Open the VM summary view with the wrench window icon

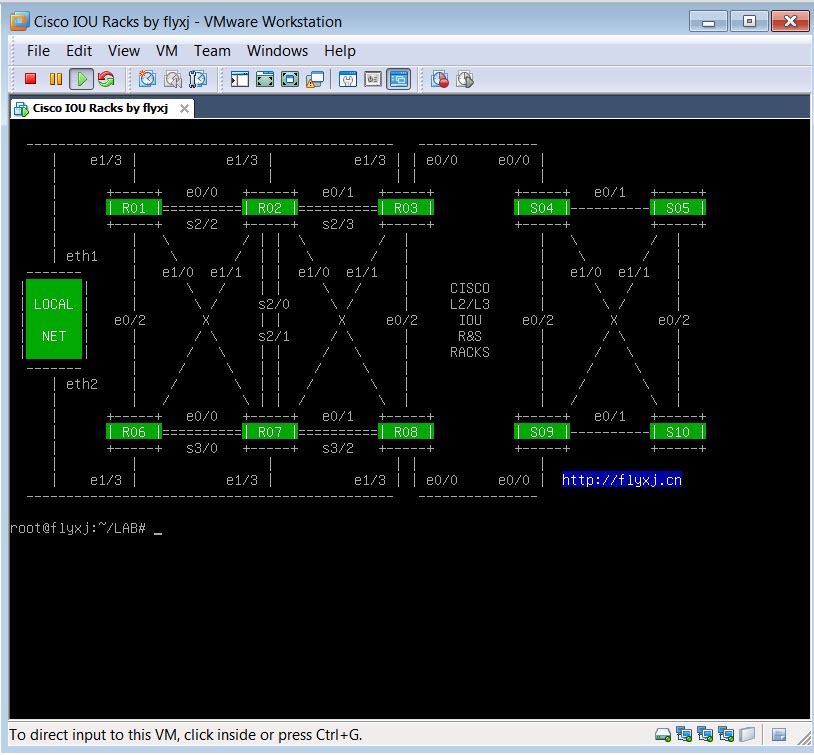click(x=348, y=79)
